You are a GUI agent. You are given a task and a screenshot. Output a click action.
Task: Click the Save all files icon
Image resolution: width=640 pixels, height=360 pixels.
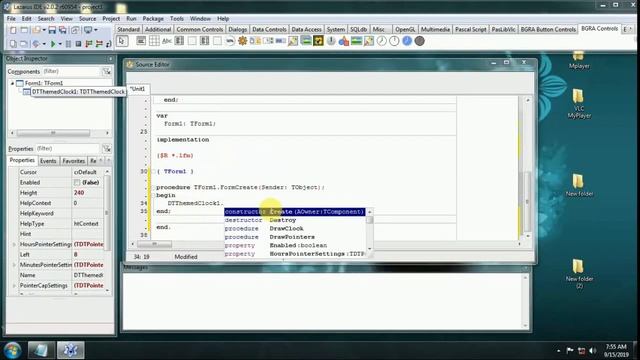click(63, 30)
